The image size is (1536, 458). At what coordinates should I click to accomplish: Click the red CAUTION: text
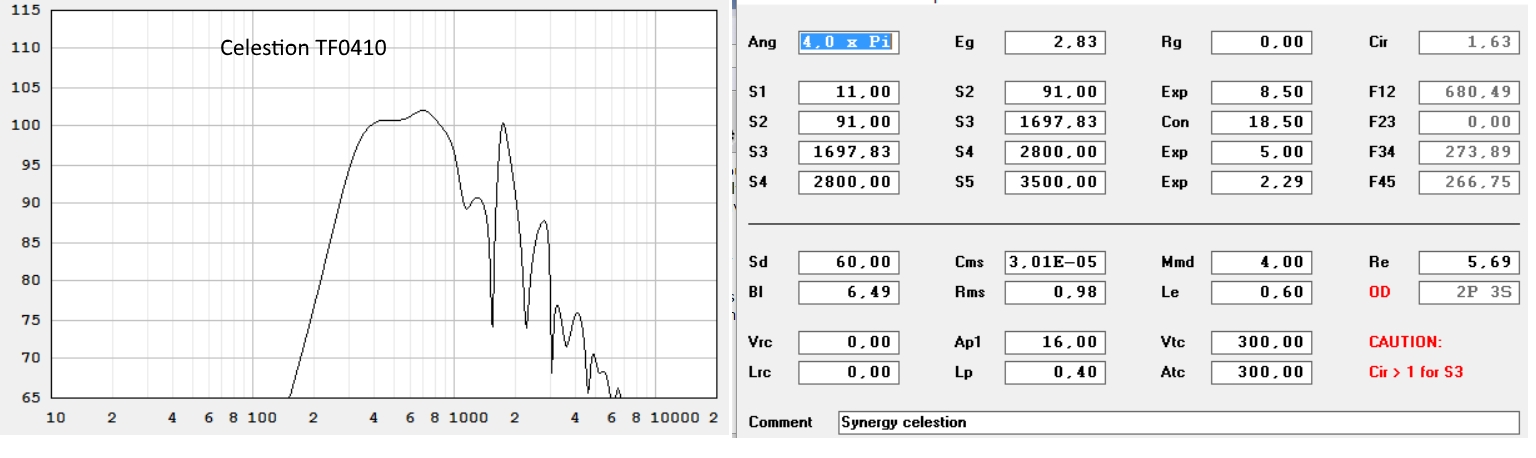[x=1405, y=342]
